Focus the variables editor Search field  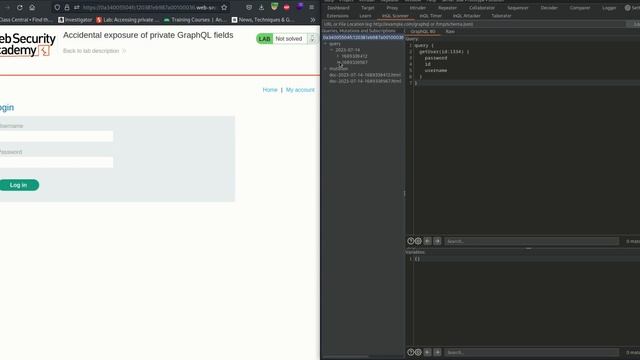pos(531,352)
